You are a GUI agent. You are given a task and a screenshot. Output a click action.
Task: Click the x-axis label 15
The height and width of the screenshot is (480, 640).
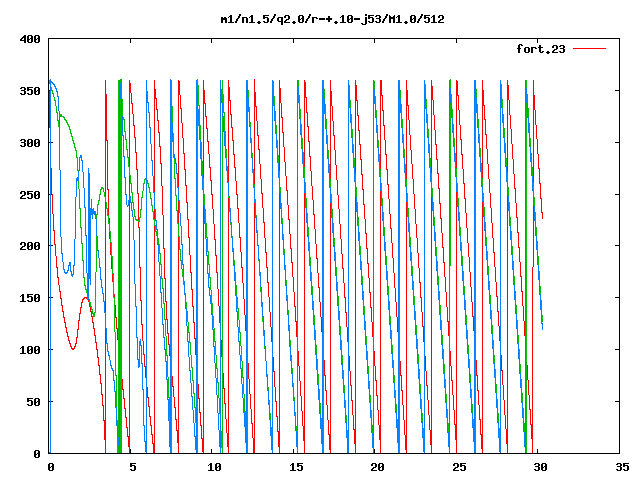tap(296, 467)
